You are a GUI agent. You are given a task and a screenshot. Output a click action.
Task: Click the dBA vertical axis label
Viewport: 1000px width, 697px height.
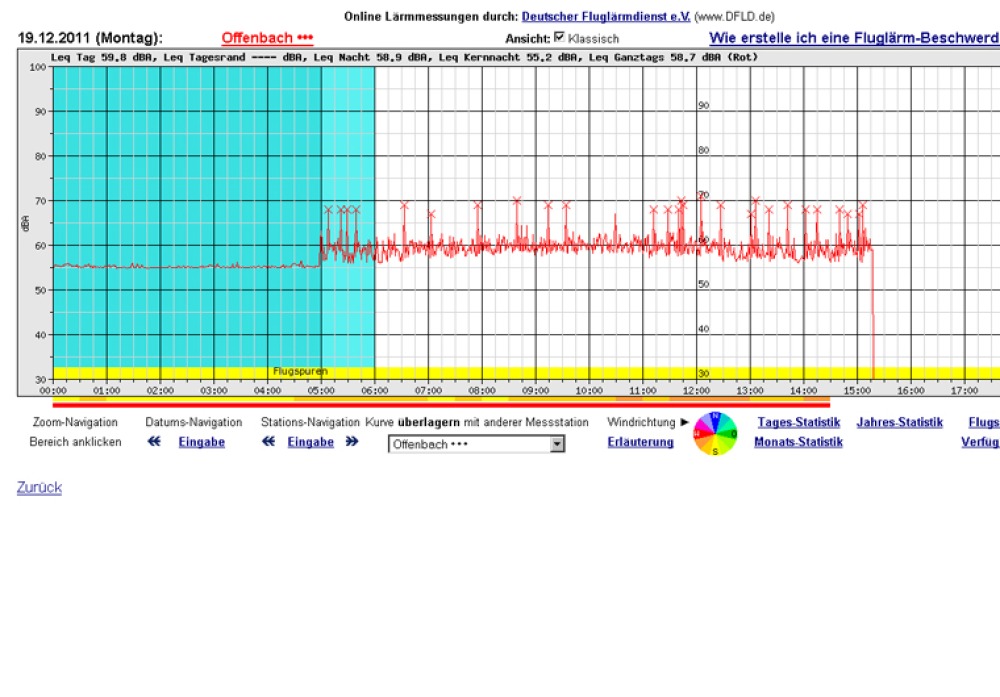(26, 224)
